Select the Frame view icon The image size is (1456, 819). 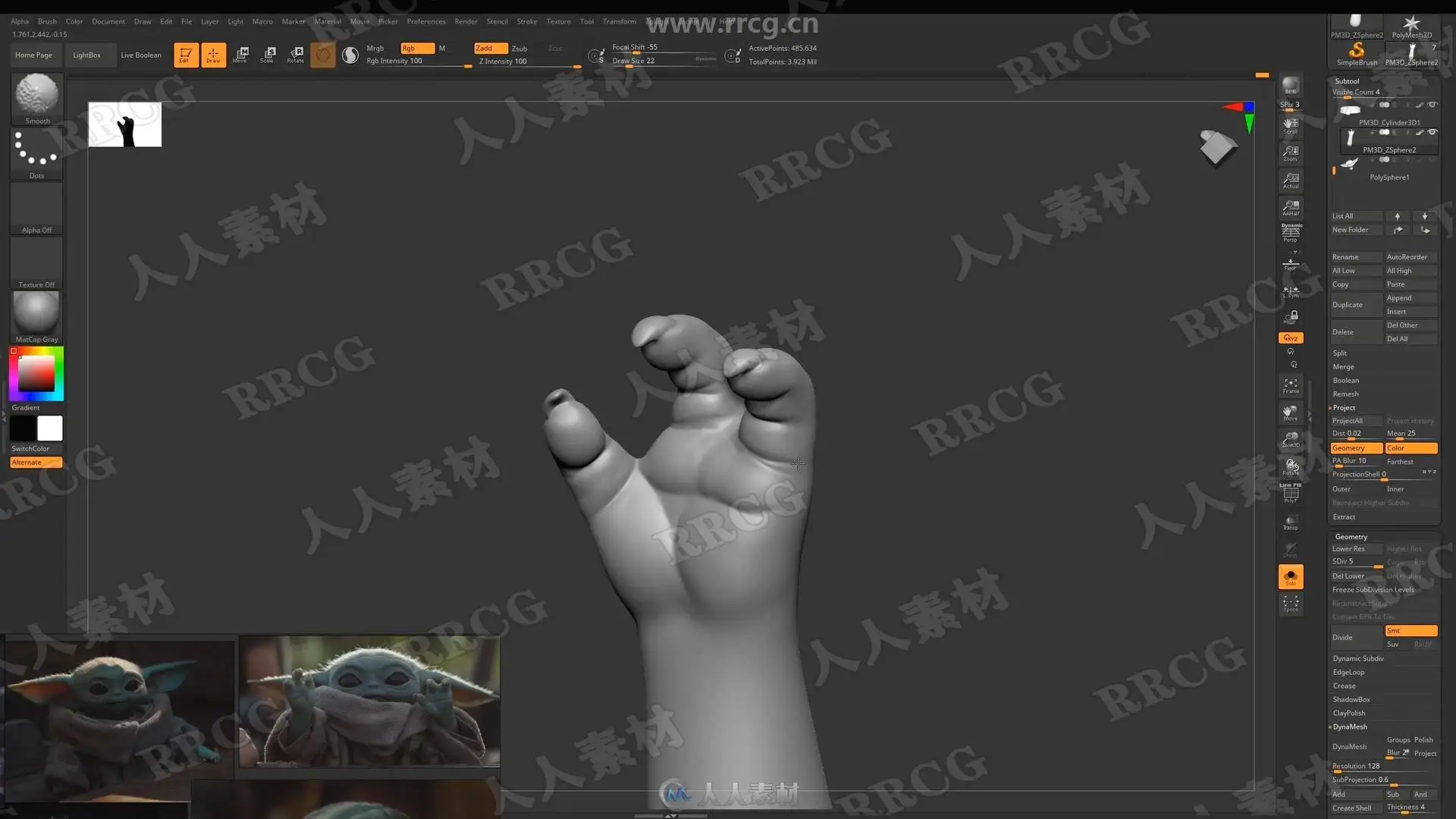click(x=1291, y=385)
